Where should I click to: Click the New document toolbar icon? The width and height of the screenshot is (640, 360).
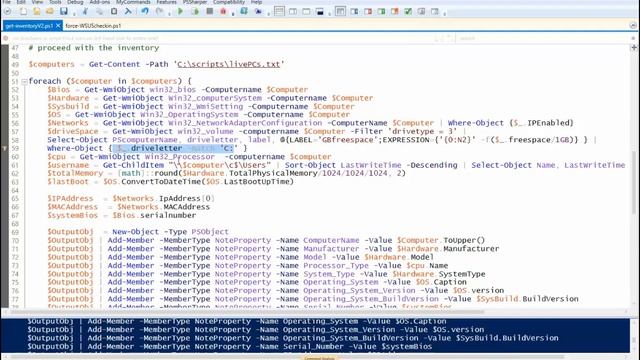pyautogui.click(x=23, y=11)
